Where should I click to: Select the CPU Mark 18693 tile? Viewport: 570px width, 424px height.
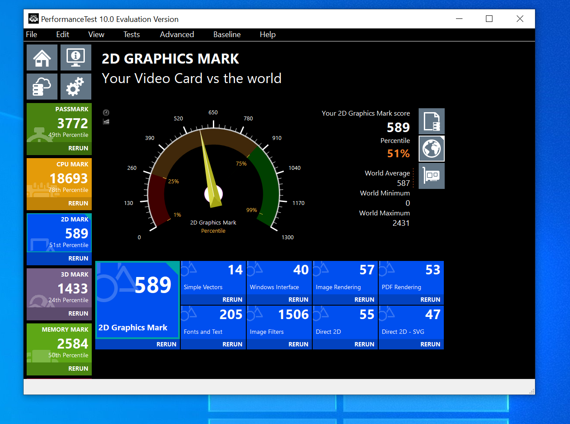pyautogui.click(x=59, y=178)
